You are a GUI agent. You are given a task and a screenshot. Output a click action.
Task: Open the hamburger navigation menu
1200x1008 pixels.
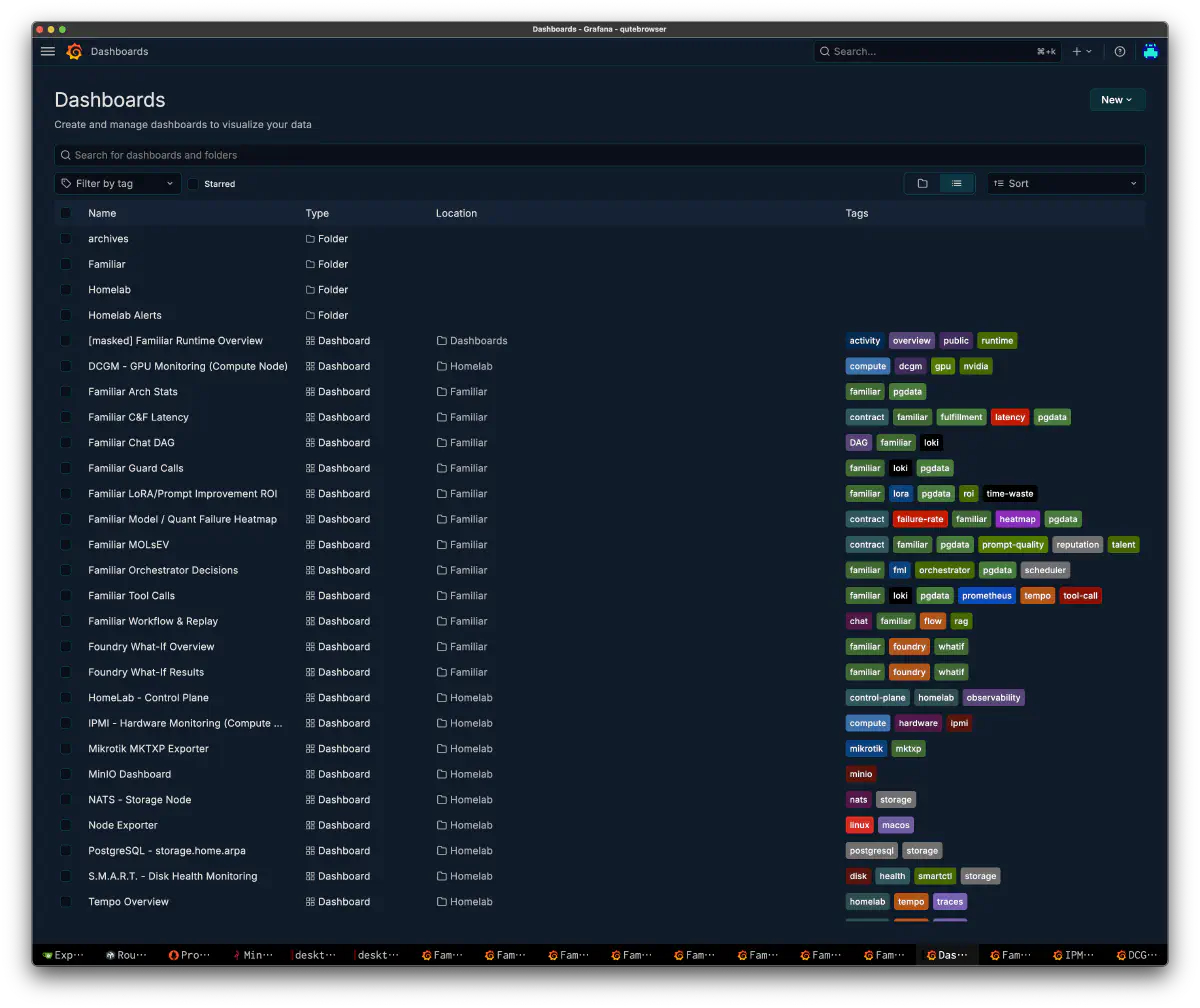[48, 51]
